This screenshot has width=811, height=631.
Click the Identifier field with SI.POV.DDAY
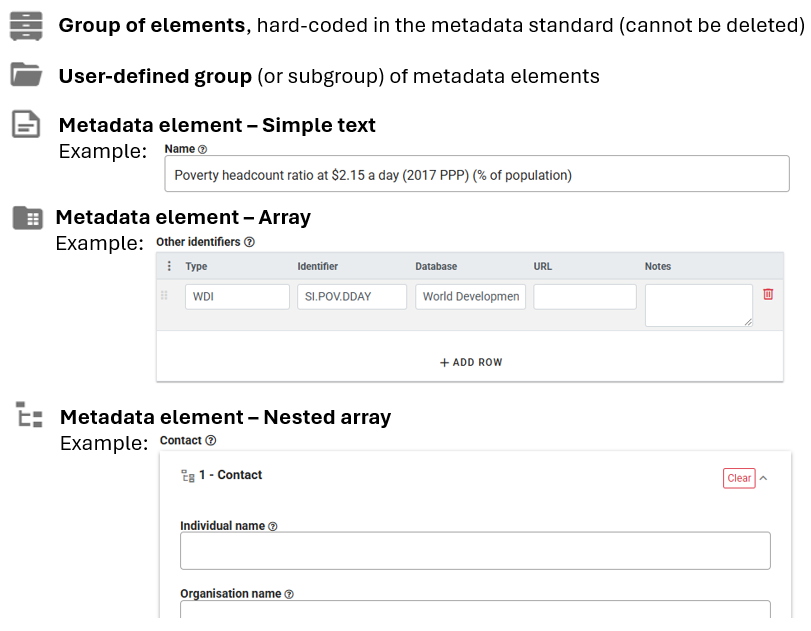[x=352, y=297]
